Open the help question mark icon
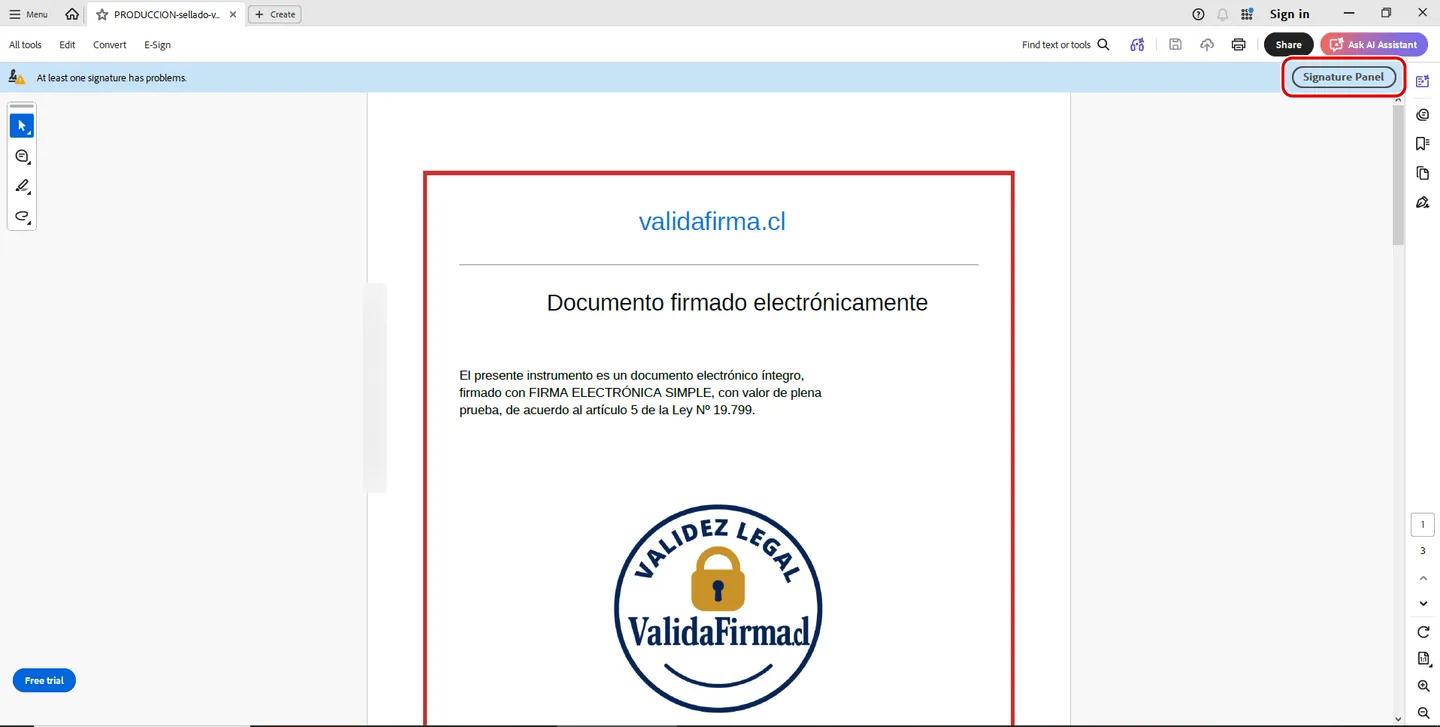1440x727 pixels. (x=1198, y=14)
